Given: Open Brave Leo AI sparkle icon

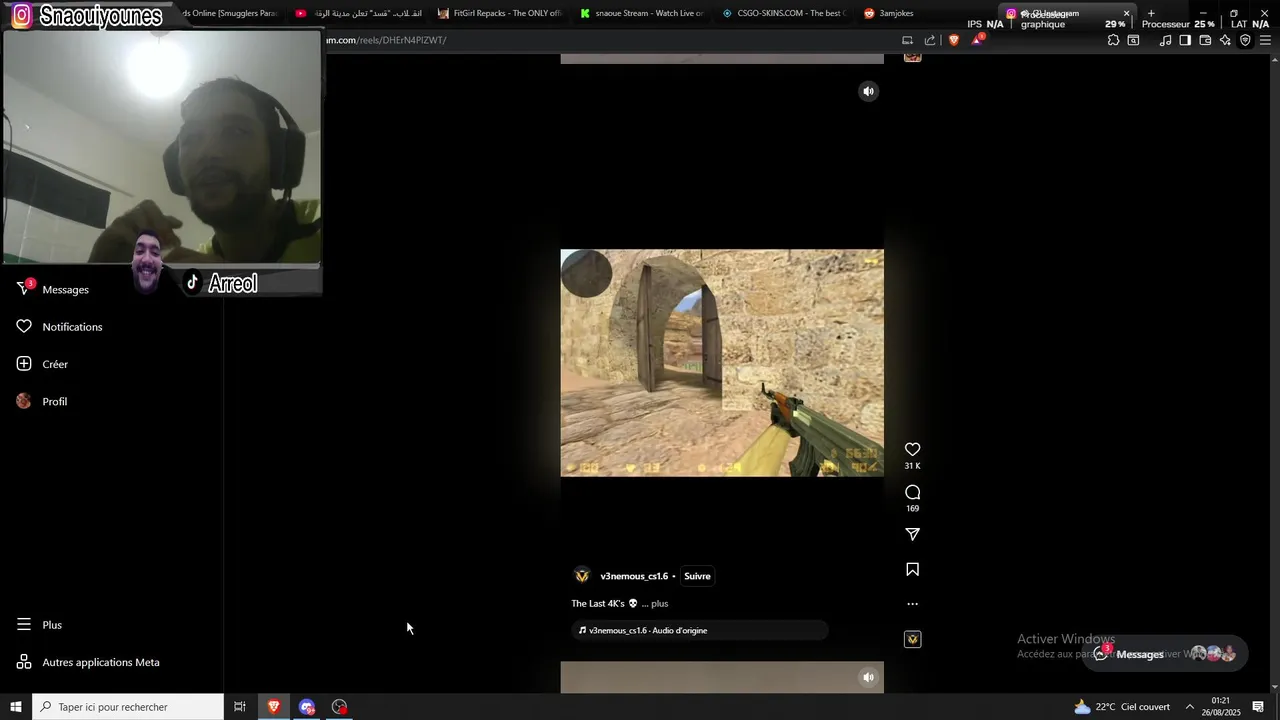Looking at the screenshot, I should point(1225,40).
